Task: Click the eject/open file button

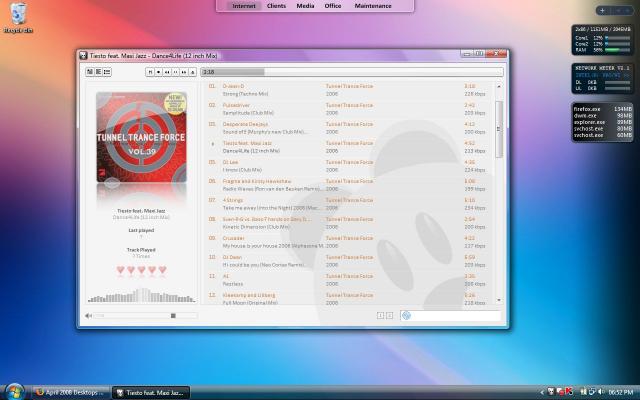Action: point(193,72)
